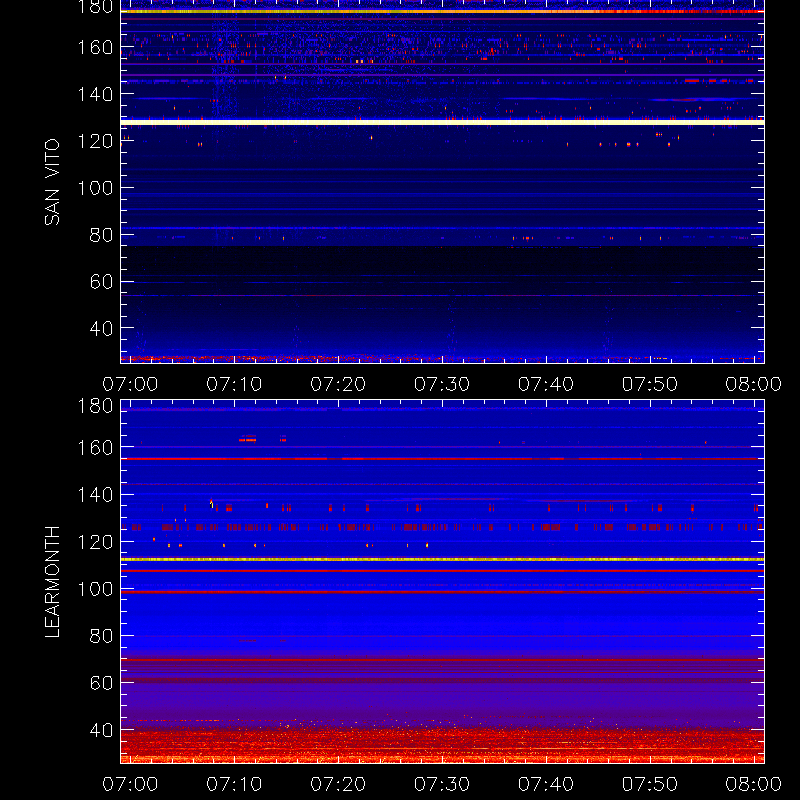Click 07:30 under the San Vito plot
800x800 pixels.
pyautogui.click(x=442, y=384)
